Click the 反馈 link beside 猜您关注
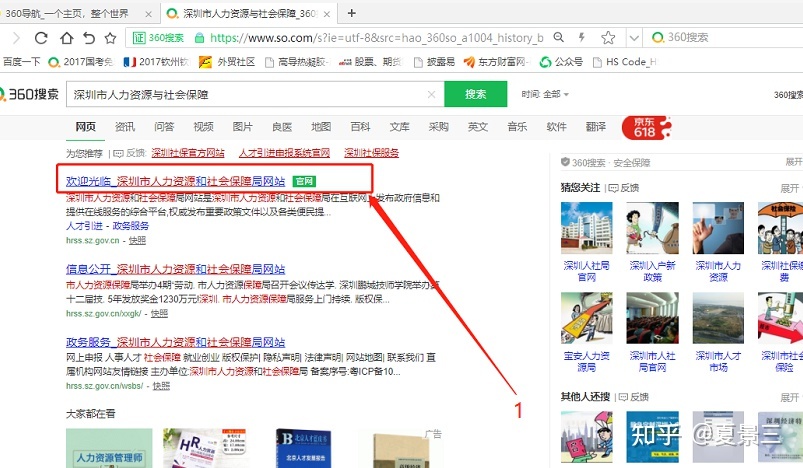This screenshot has width=803, height=468. (624, 188)
